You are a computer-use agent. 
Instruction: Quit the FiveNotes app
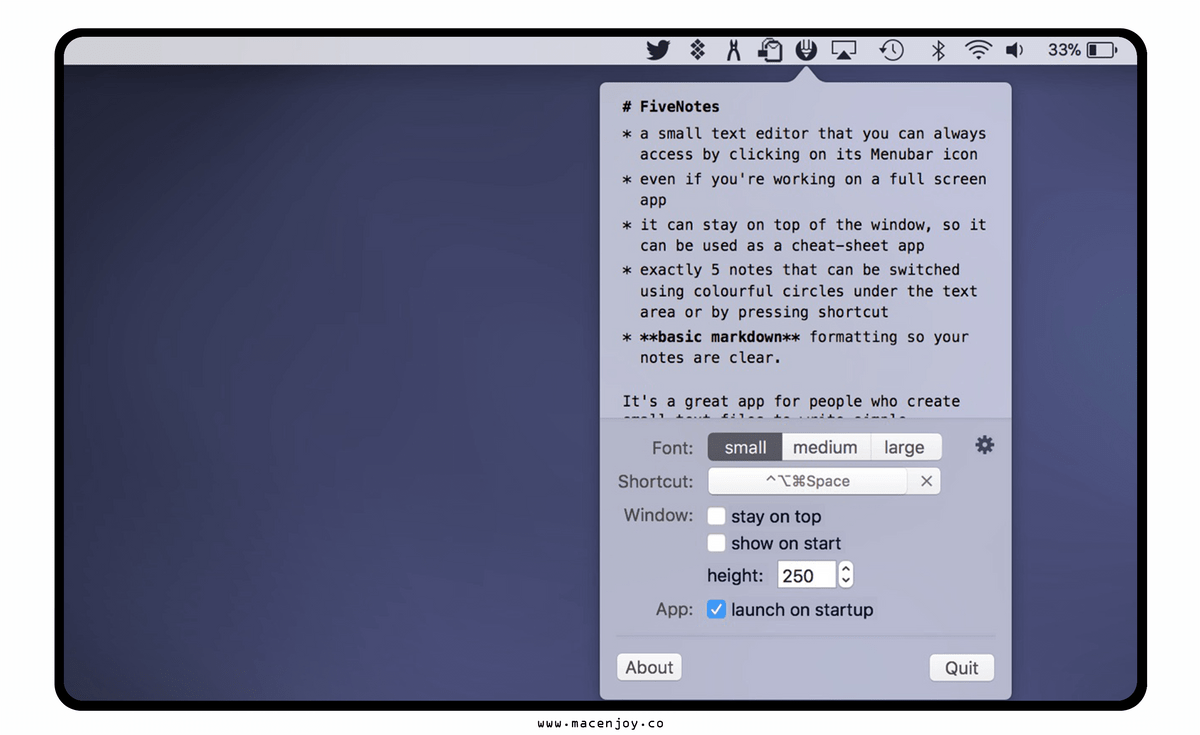click(962, 668)
